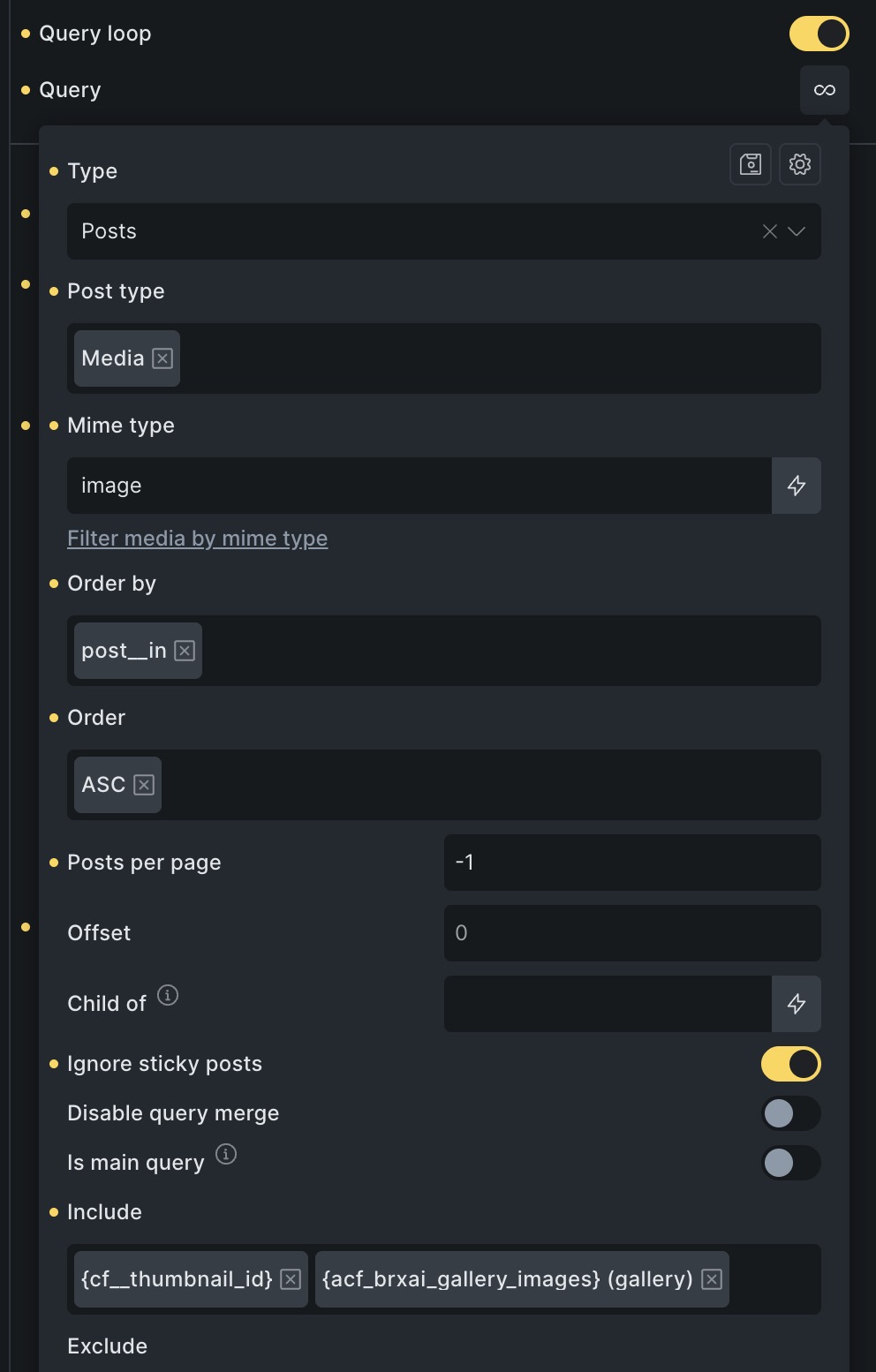Image resolution: width=876 pixels, height=1372 pixels.
Task: Remove the ASC order tag
Action: coord(144,785)
